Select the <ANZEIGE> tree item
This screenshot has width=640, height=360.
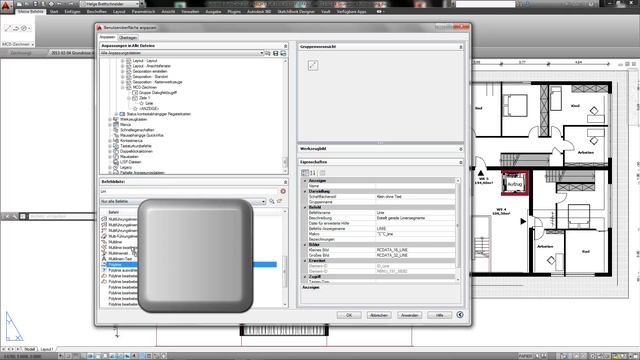click(149, 109)
